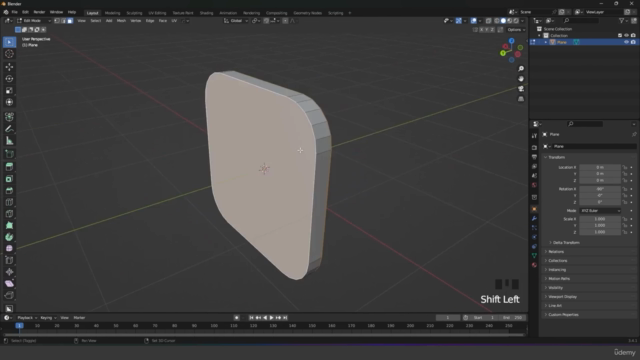The image size is (640, 360).
Task: Toggle viewport overlays
Action: (x=473, y=21)
